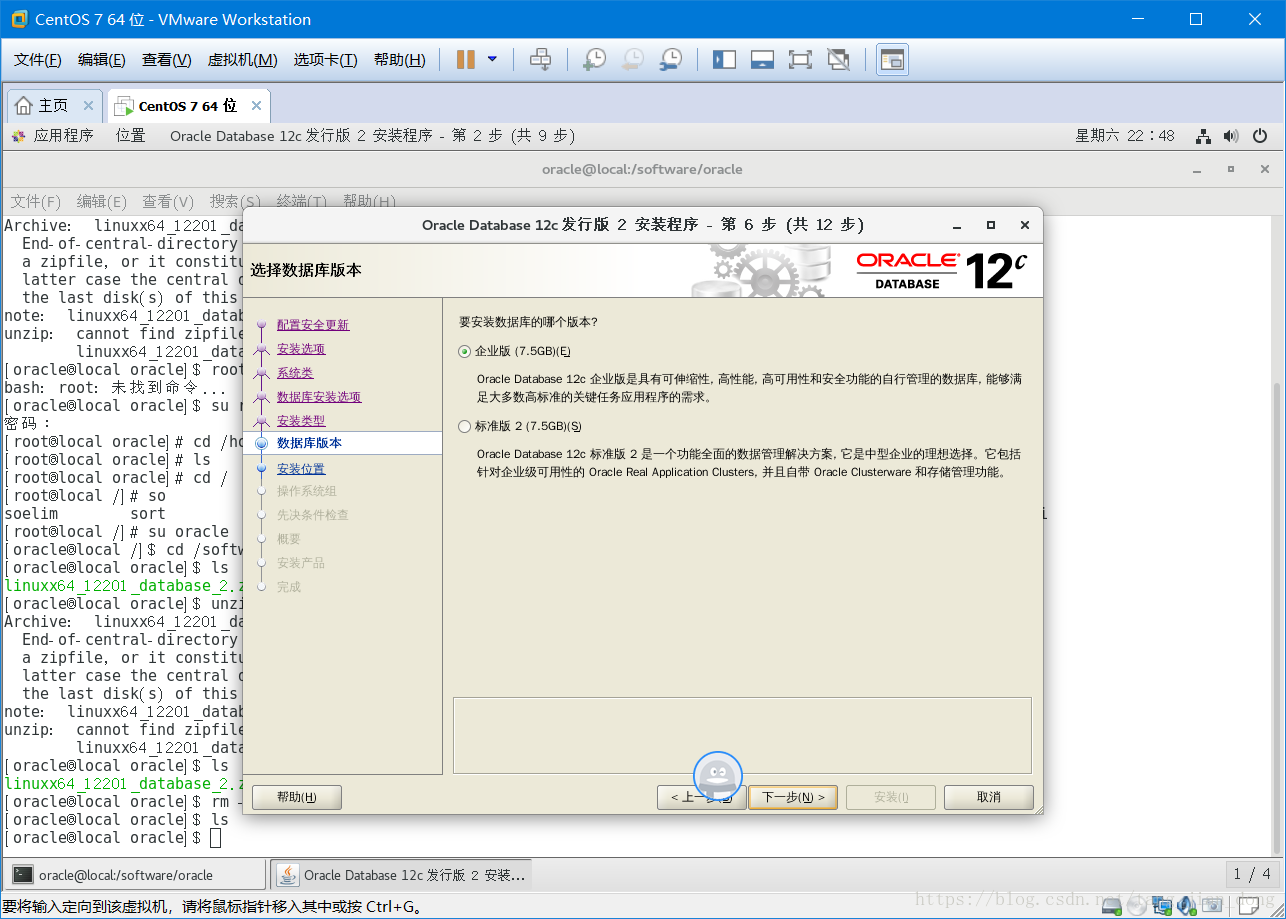Screen dimensions: 1286x919
Task: Click the CD/DVD drive status icon
Action: point(1137,906)
